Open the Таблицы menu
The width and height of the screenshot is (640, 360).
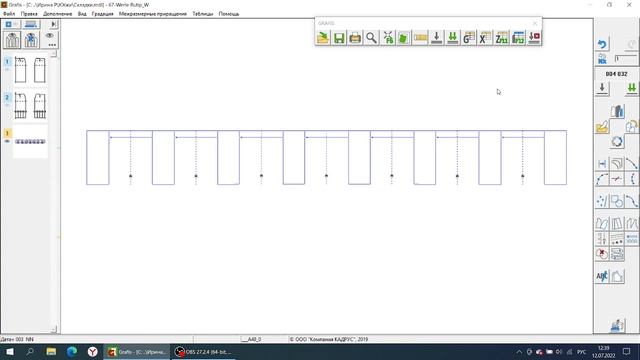(x=203, y=14)
